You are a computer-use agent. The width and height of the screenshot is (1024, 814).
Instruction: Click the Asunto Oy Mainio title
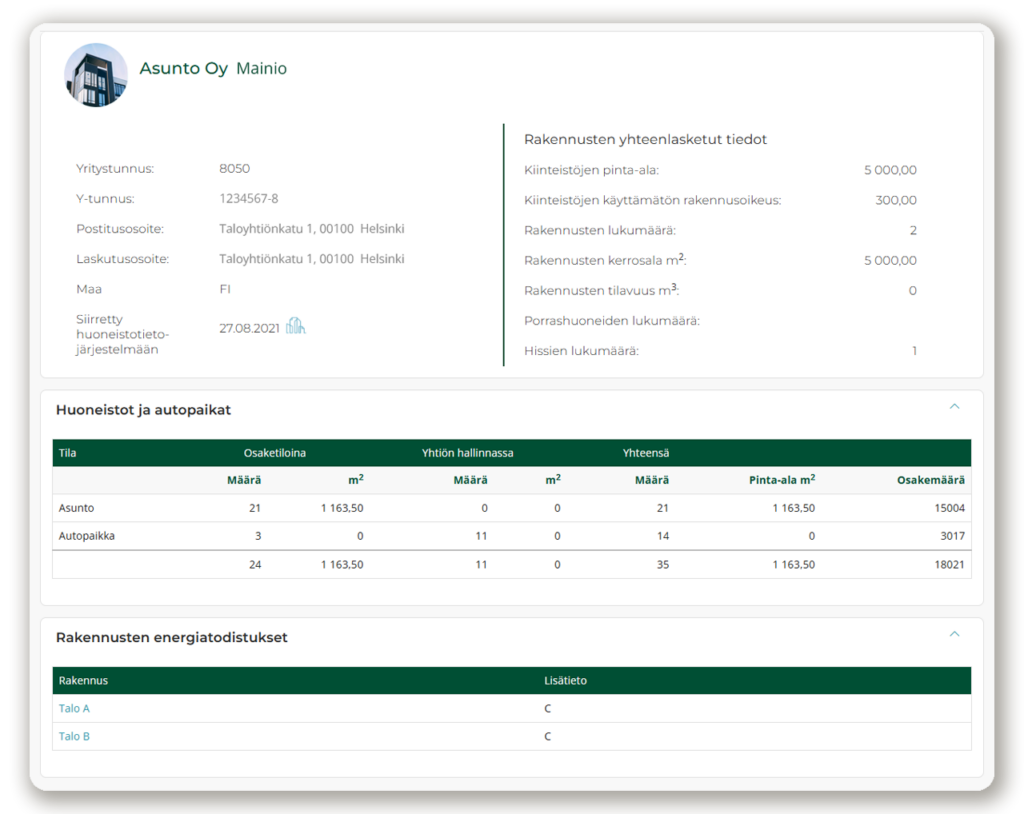213,69
